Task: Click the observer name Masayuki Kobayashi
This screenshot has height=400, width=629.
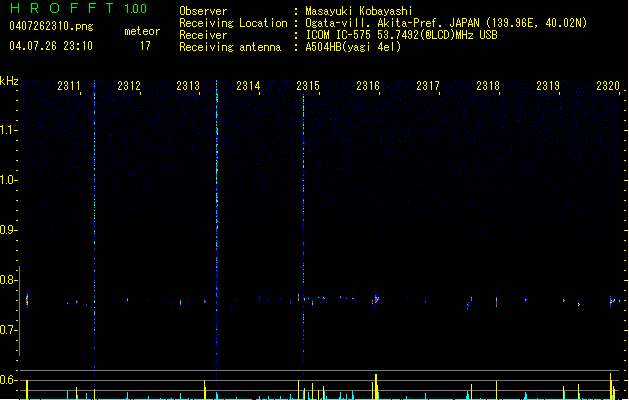Action: tap(359, 11)
